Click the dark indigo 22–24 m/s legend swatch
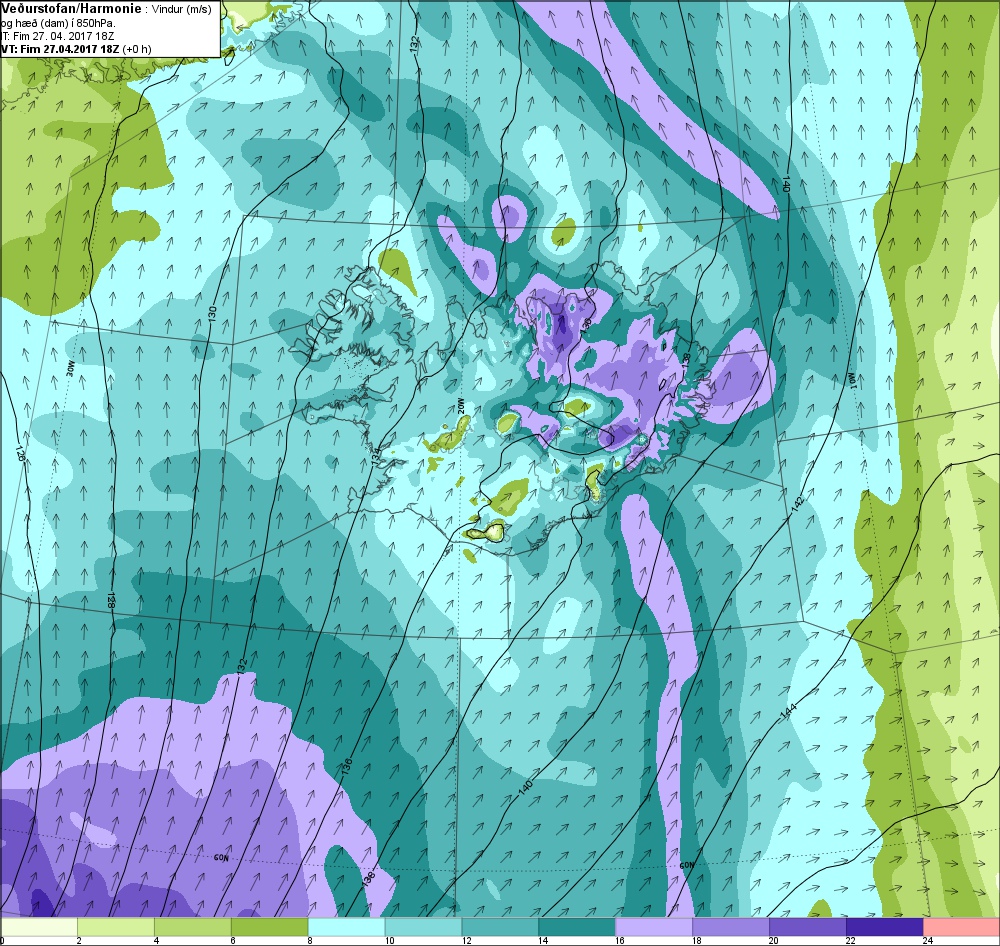 pos(885,926)
